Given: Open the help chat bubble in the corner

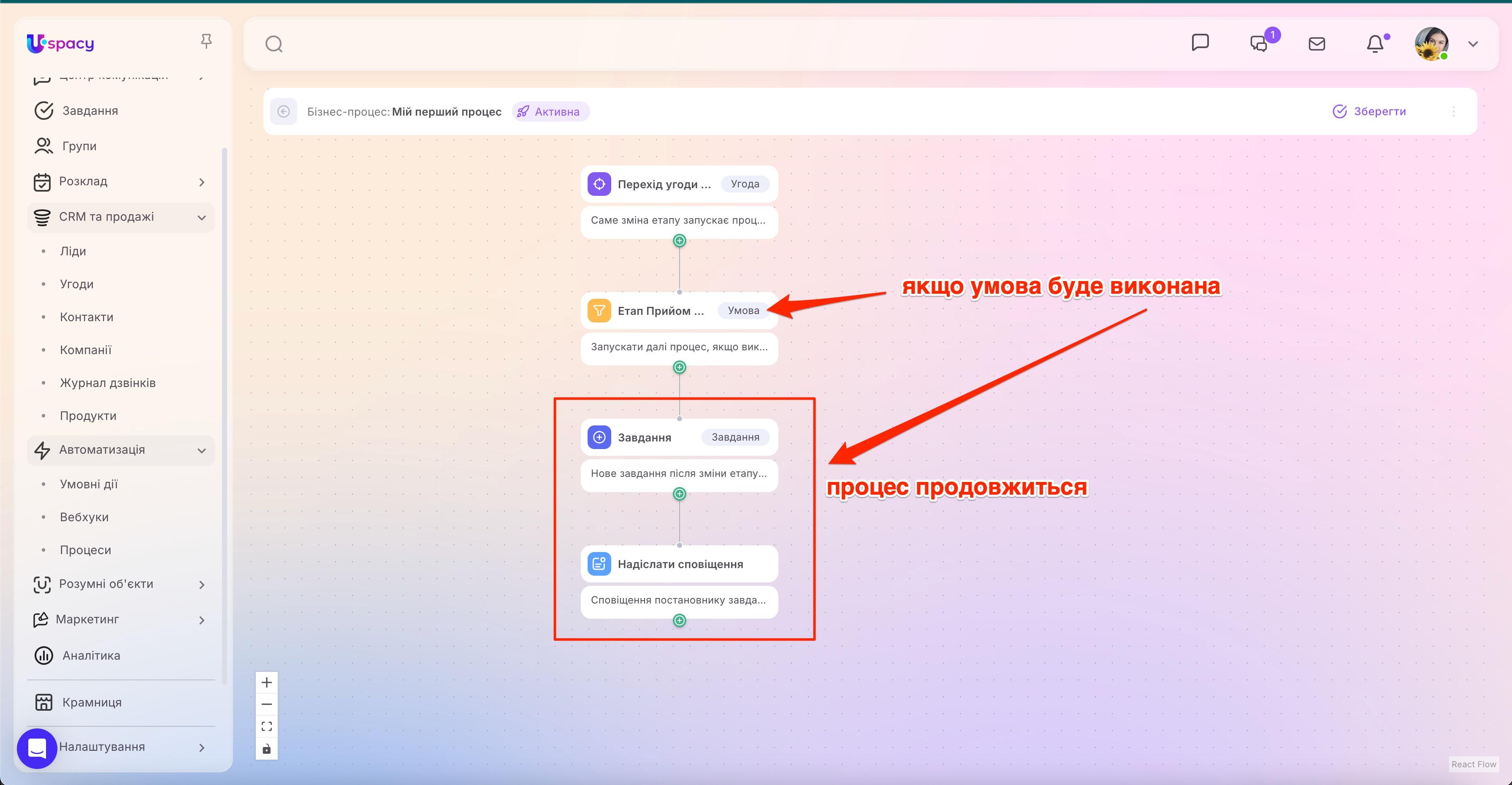Looking at the screenshot, I should 37,748.
